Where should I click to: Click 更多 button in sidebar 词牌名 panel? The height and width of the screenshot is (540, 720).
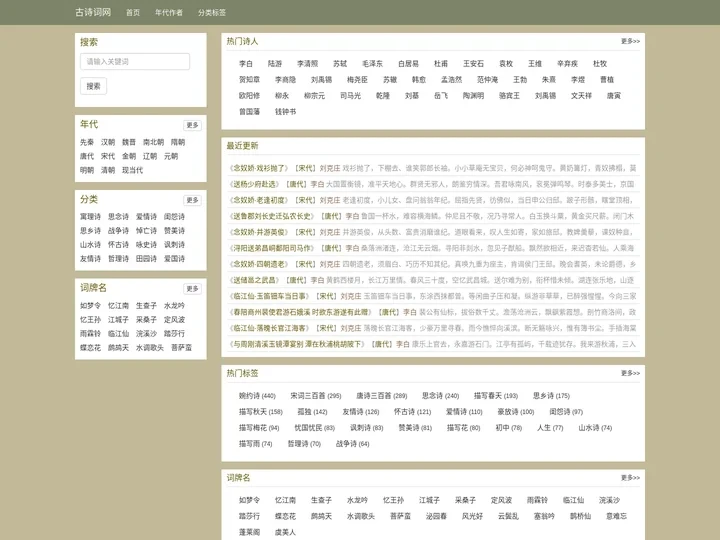(x=192, y=288)
